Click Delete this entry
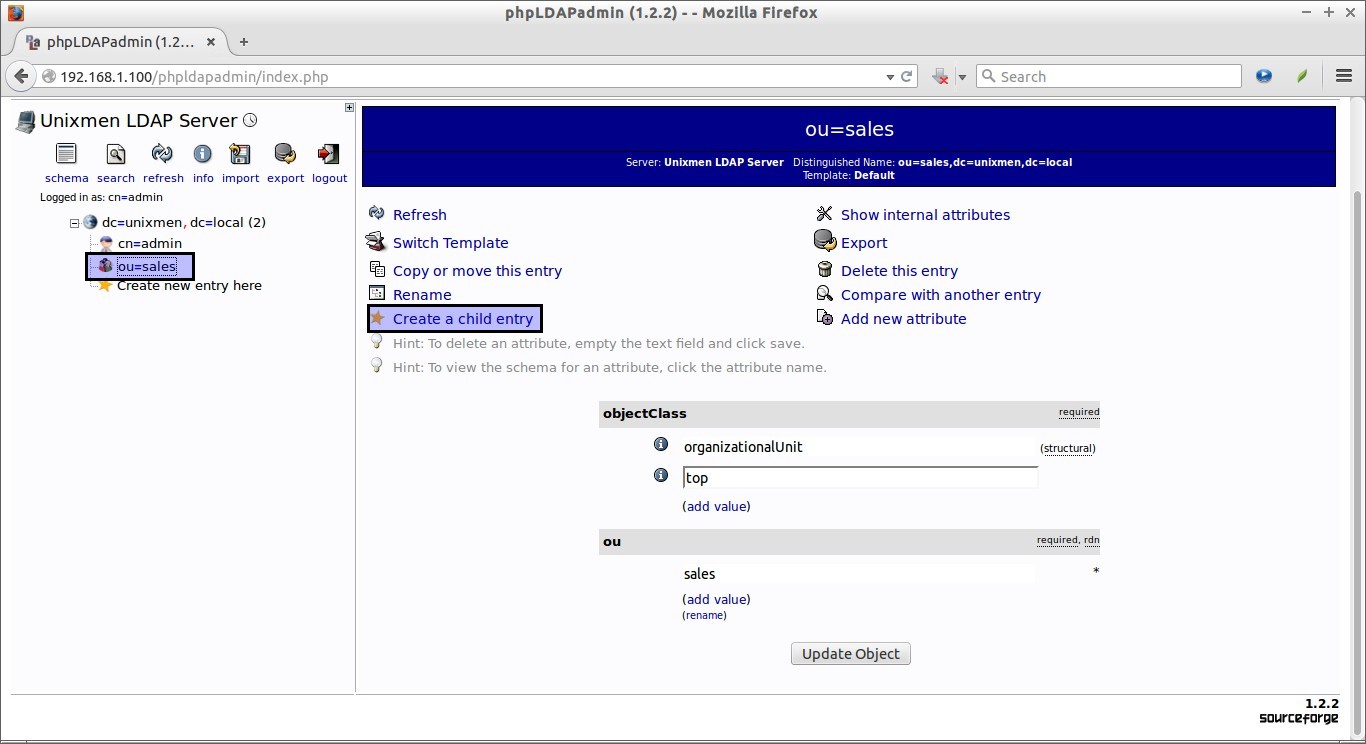 pyautogui.click(x=899, y=271)
